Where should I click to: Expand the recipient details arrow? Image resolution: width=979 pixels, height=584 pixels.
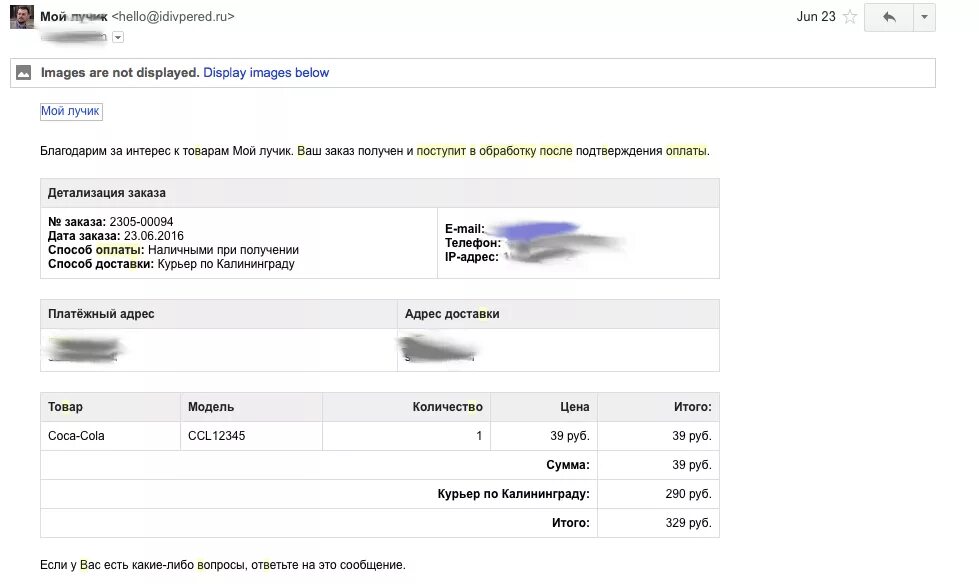pos(118,35)
